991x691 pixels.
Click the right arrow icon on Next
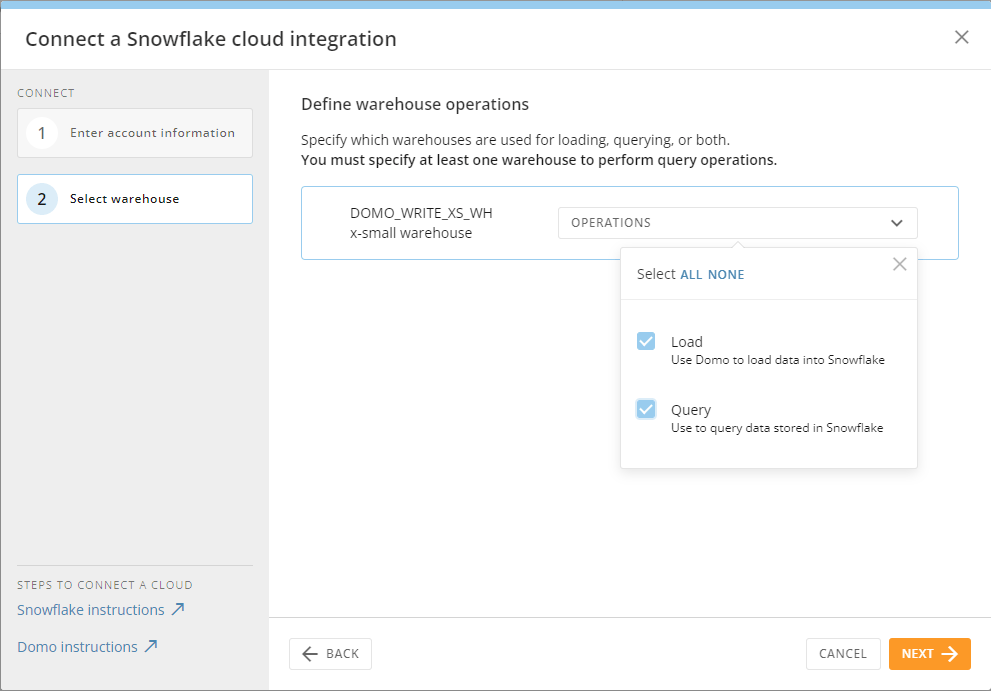(950, 653)
